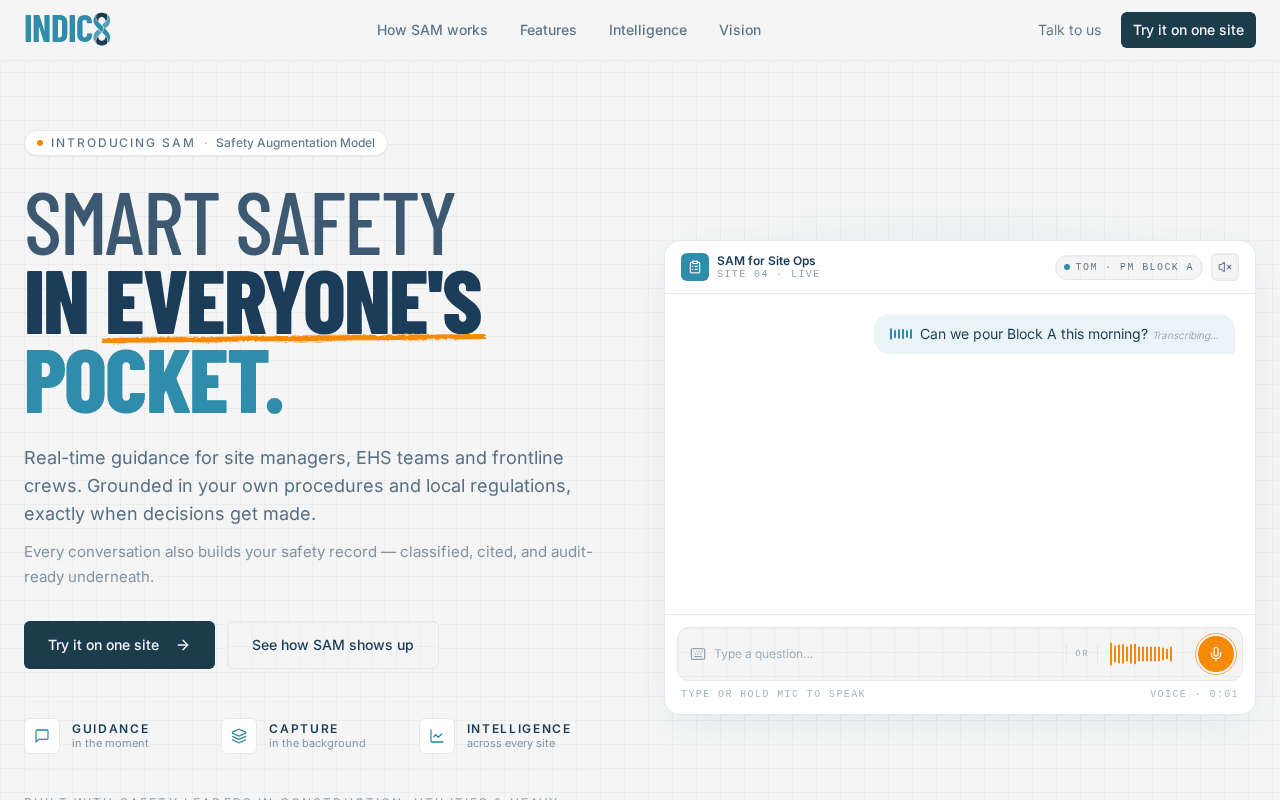This screenshot has width=1280, height=800.
Task: Click the Talk to us link
Action: click(1069, 30)
